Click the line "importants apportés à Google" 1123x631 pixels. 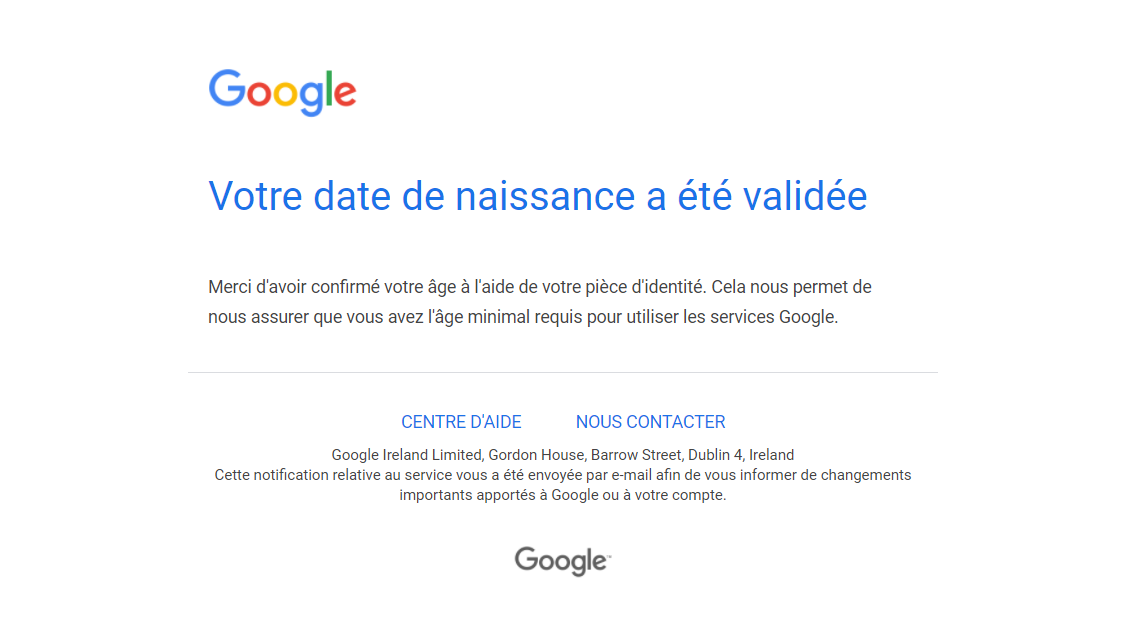(563, 495)
